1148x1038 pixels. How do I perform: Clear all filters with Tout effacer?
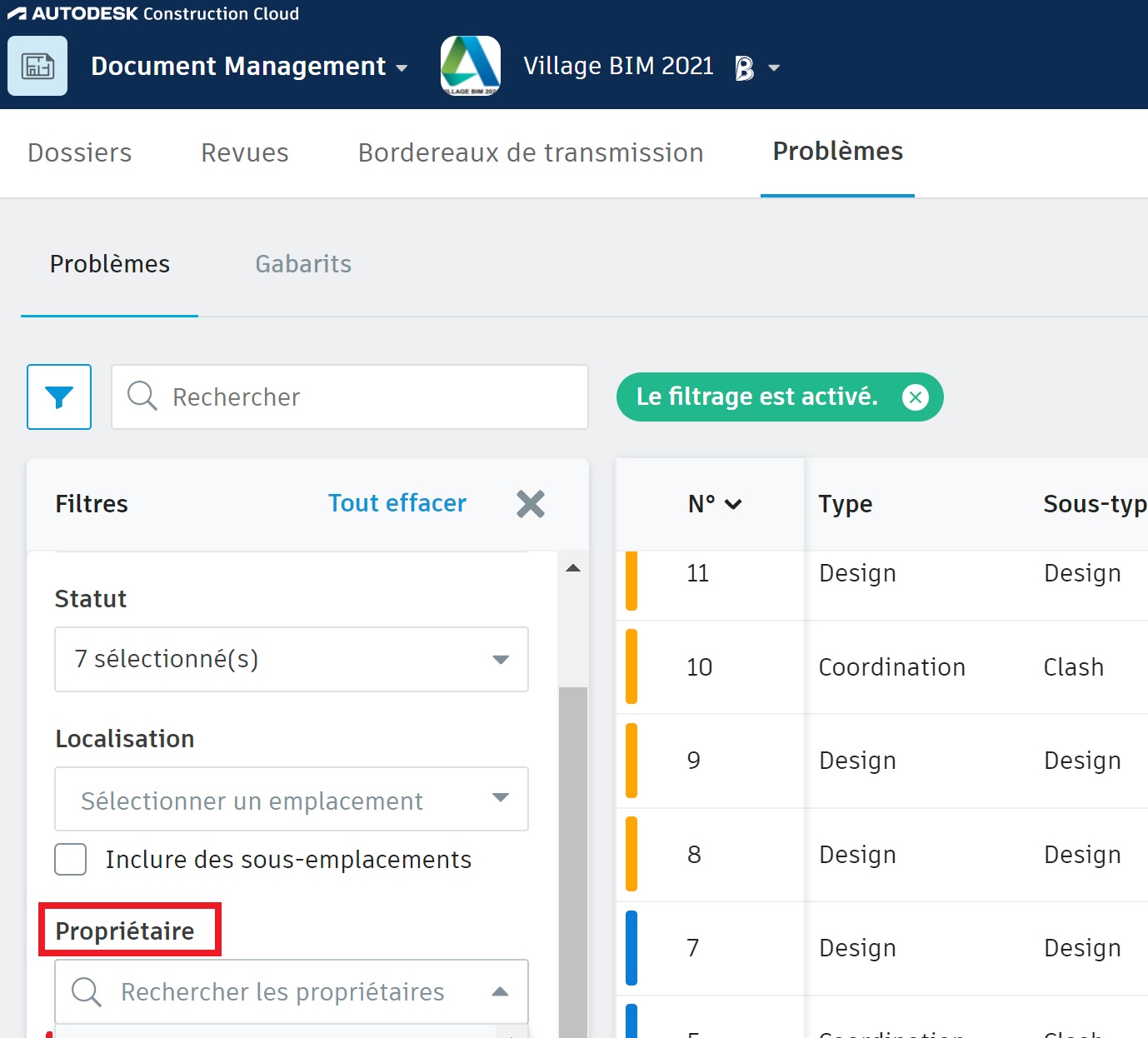(397, 503)
